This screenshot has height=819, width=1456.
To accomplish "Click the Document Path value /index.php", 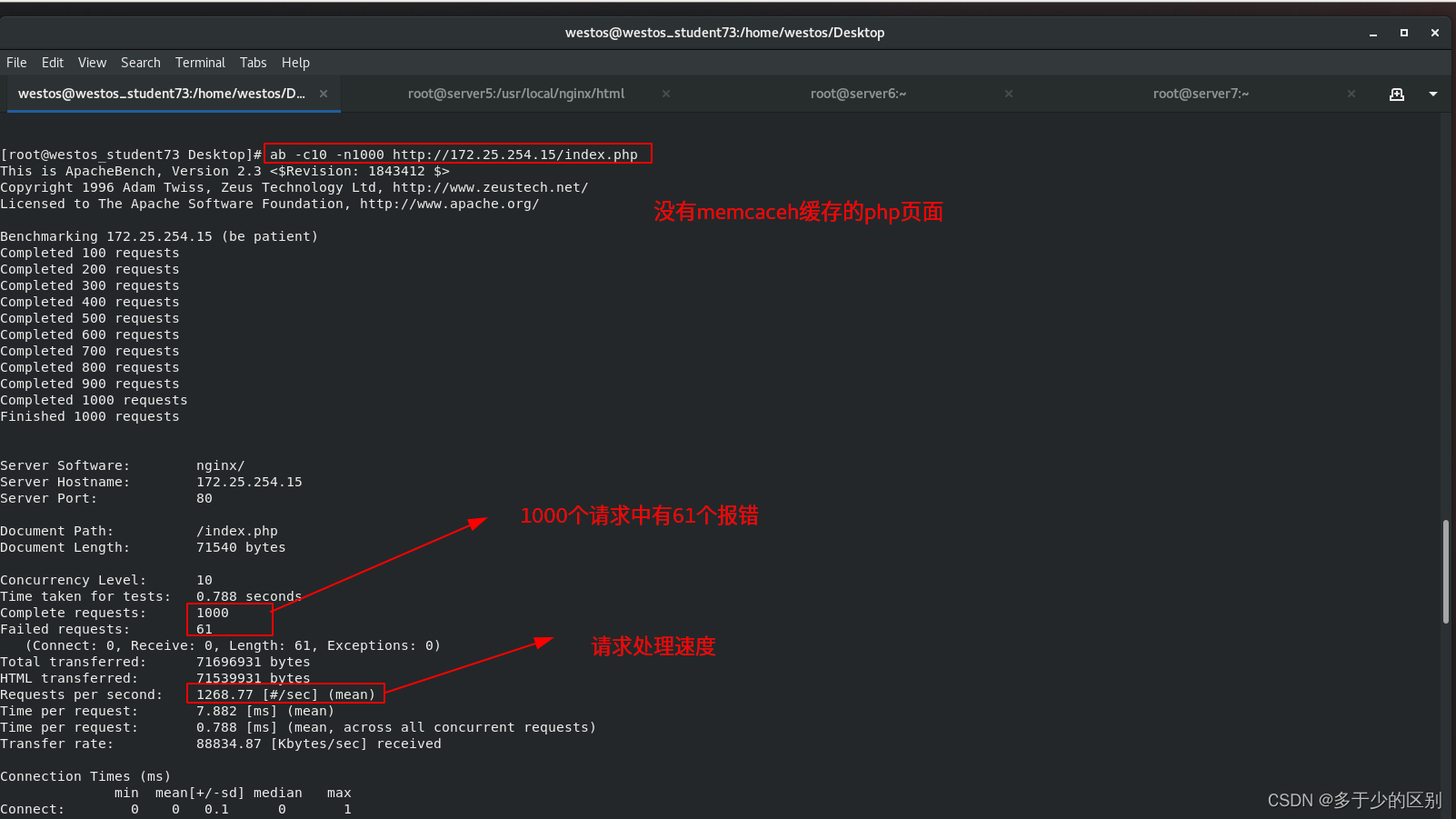I will [x=237, y=531].
